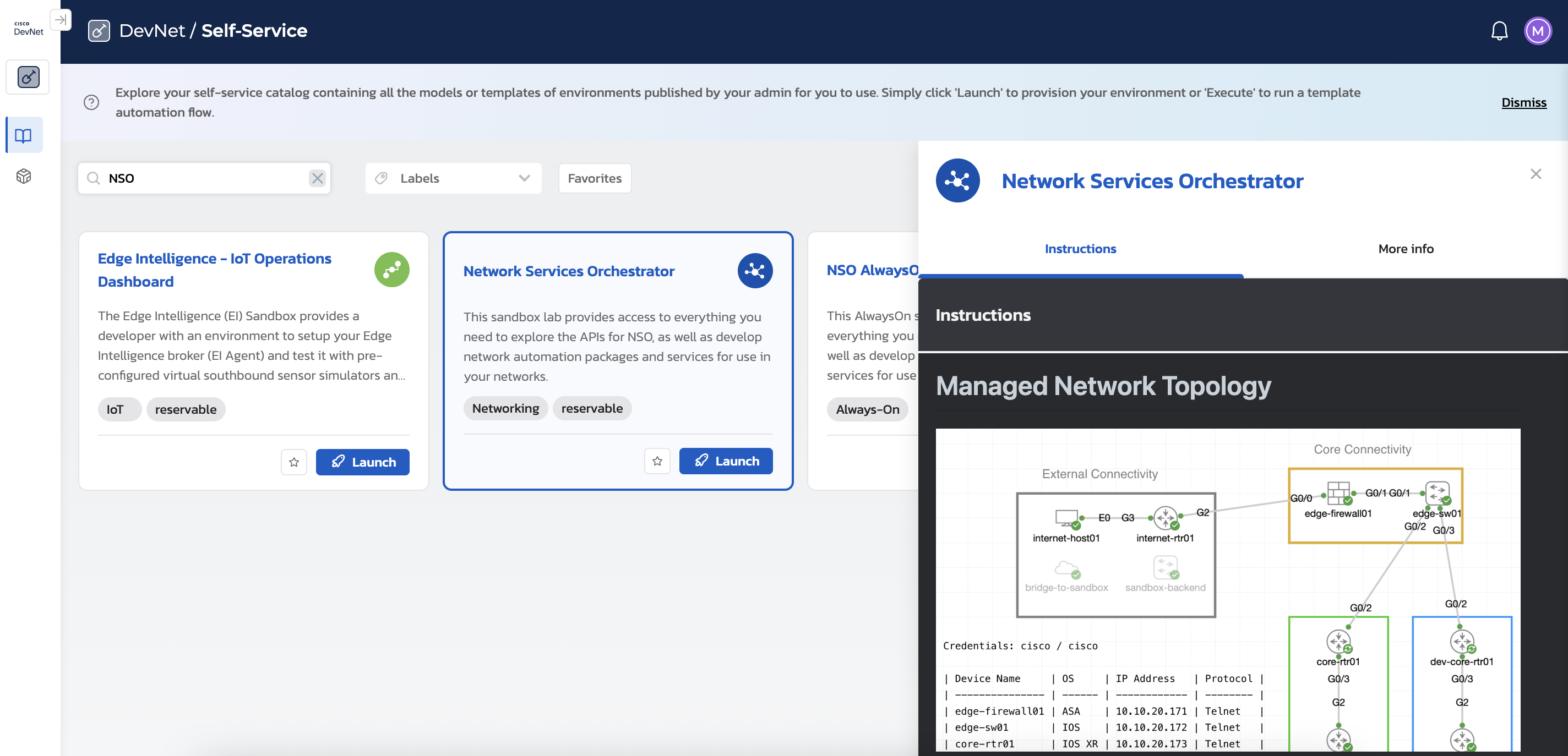Dismiss the info banner
Screen dimensions: 1568x756
click(x=1523, y=102)
